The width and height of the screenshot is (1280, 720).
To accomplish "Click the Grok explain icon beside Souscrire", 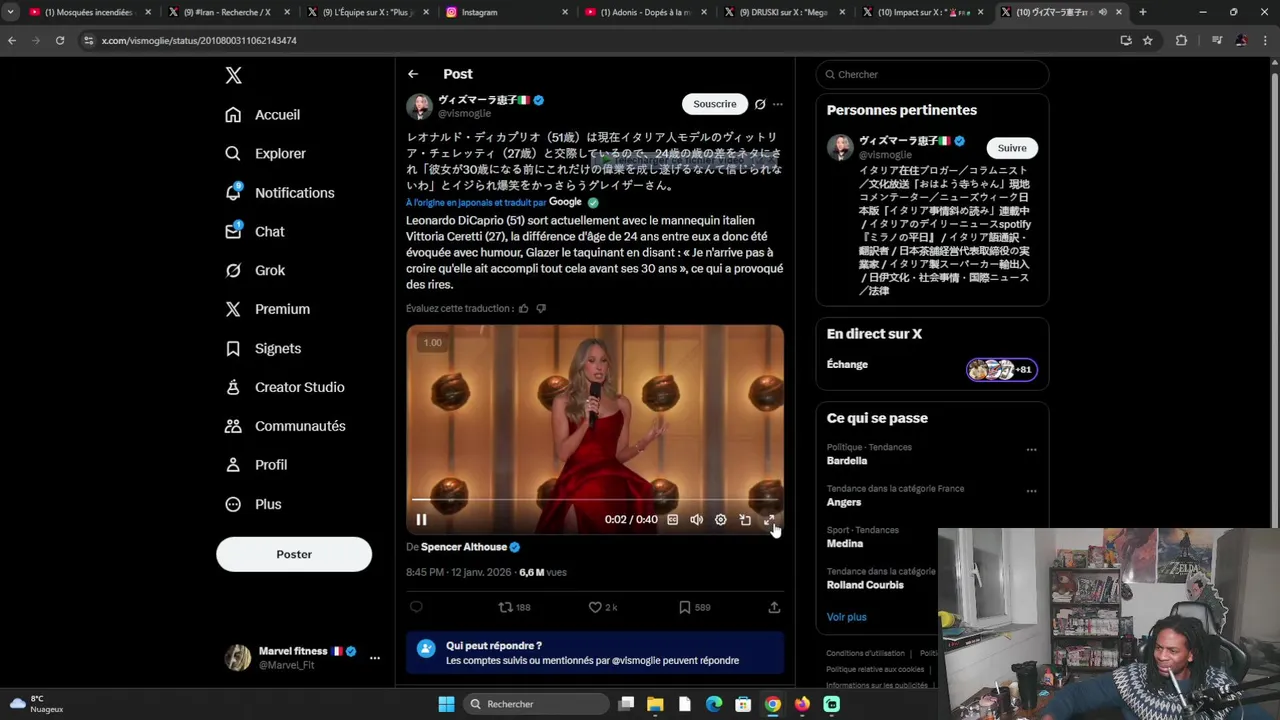I will 760,104.
